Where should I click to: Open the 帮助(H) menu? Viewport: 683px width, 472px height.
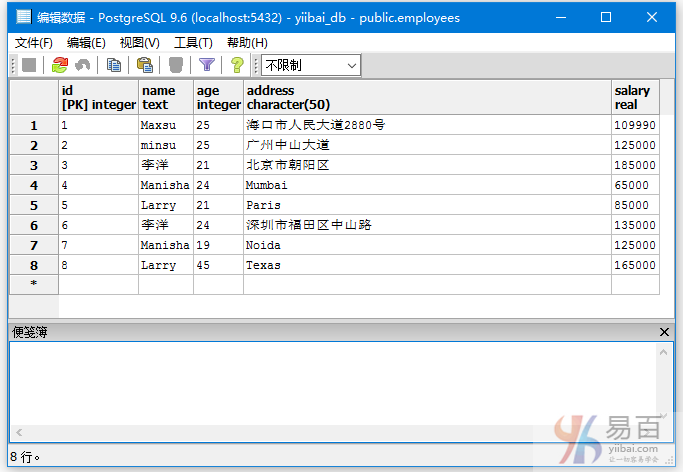[x=247, y=42]
